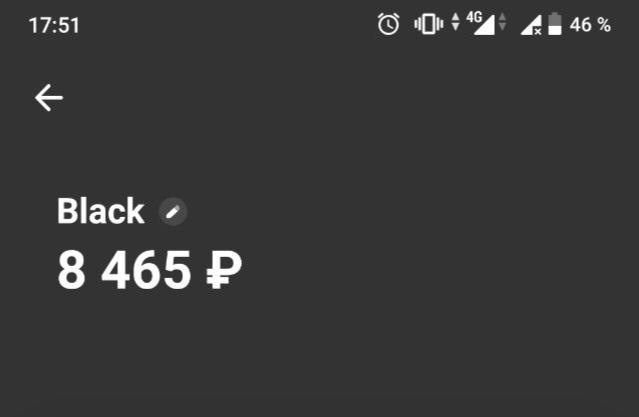Tap the vibrate mode status icon
The image size is (639, 417).
point(428,24)
